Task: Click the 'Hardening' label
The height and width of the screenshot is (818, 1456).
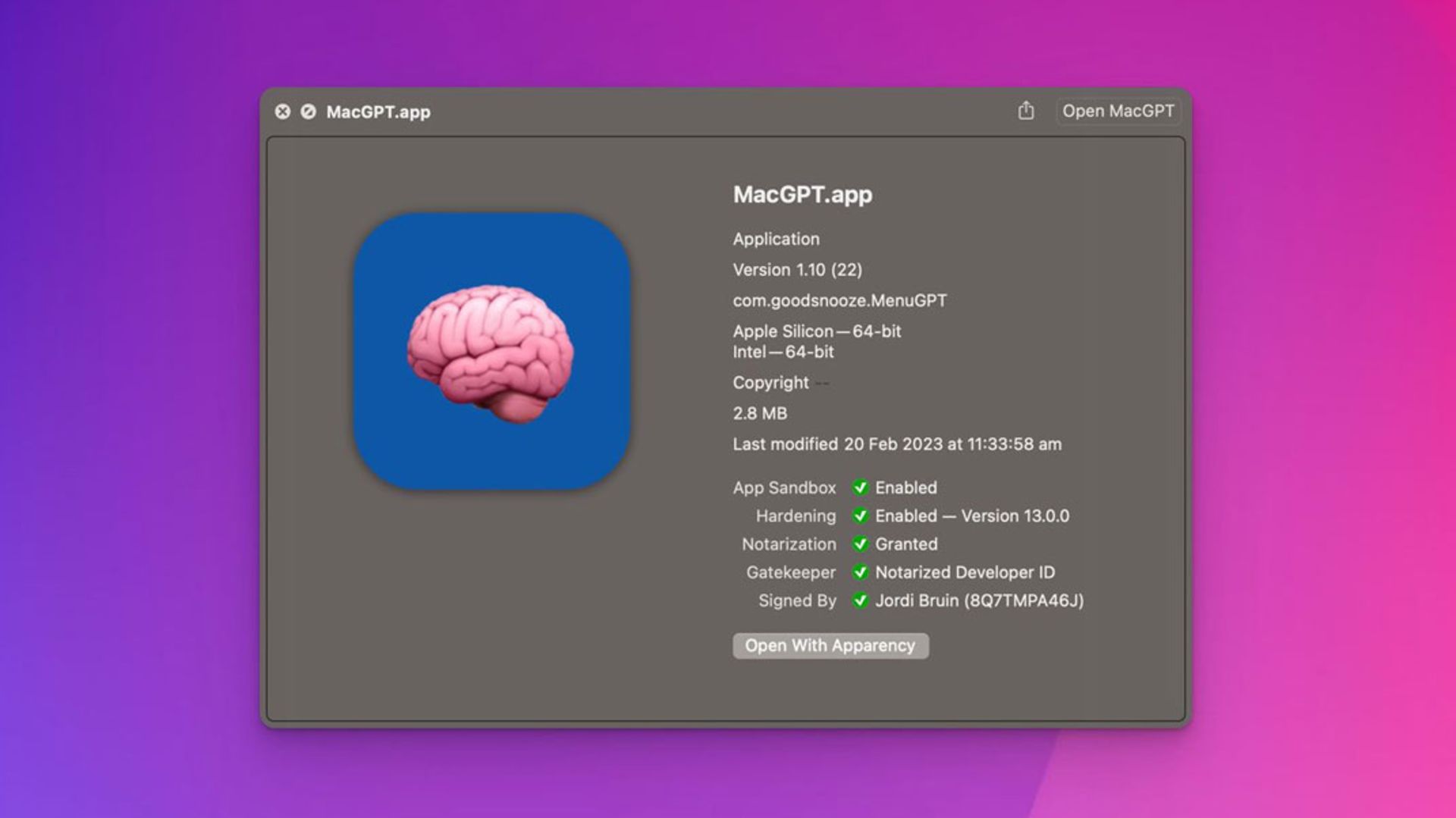Action: [795, 516]
